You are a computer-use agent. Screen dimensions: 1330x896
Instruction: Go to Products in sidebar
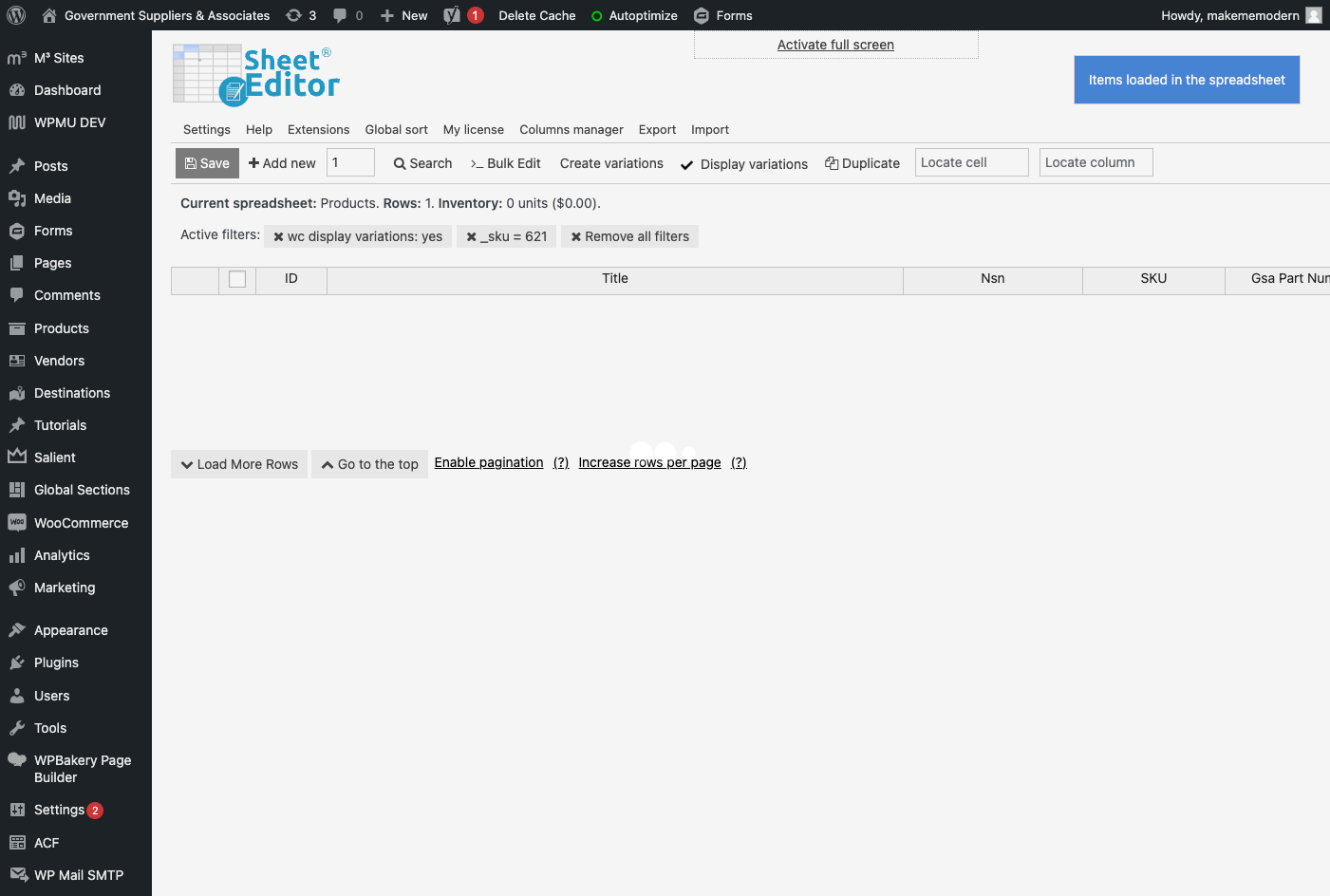click(62, 328)
